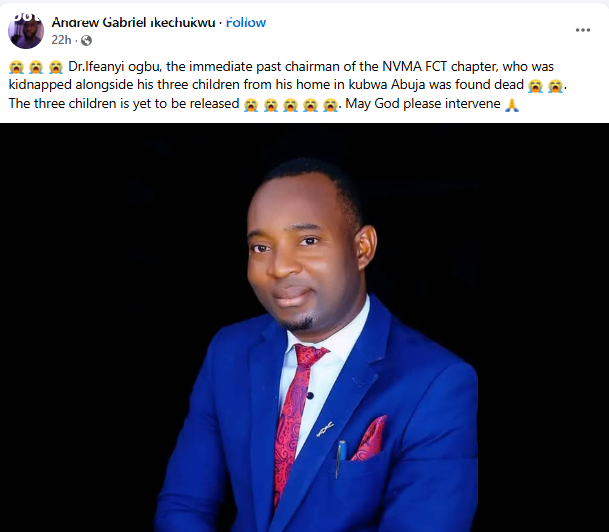This screenshot has width=609, height=532.
Task: Click the praying hands emoji
Action: [512, 104]
